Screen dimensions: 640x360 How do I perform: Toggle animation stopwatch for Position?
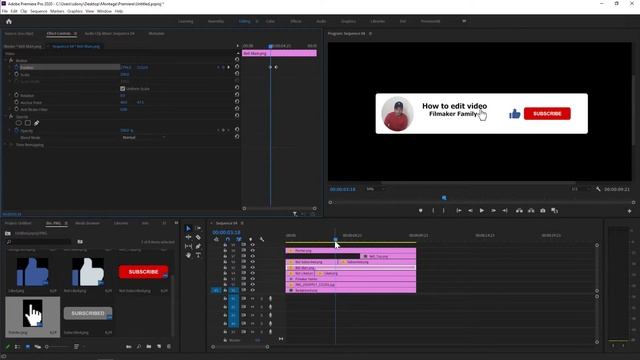(x=16, y=67)
